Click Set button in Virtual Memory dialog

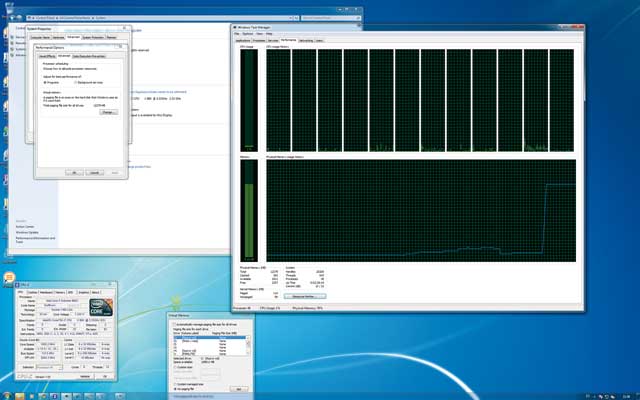[x=239, y=389]
